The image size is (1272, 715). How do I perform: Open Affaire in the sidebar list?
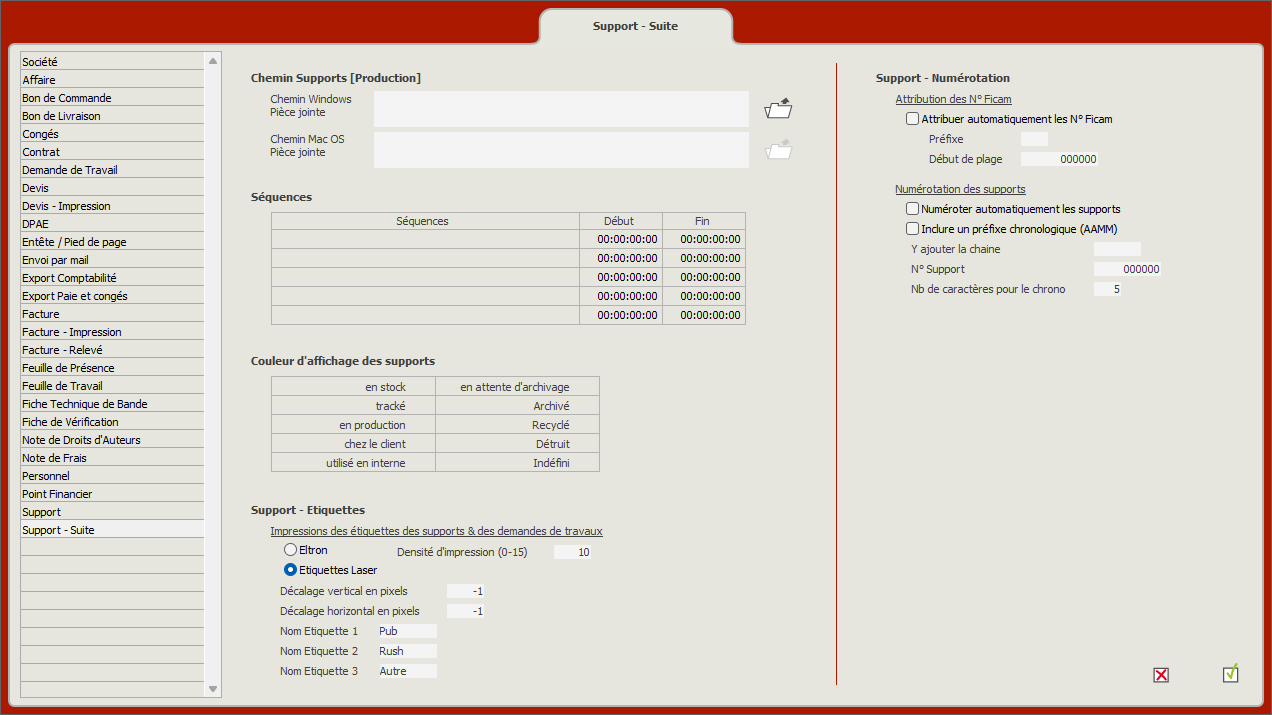point(112,80)
